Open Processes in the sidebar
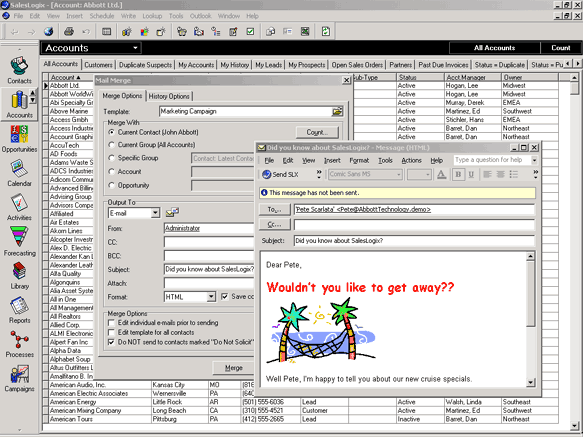 coord(19,344)
